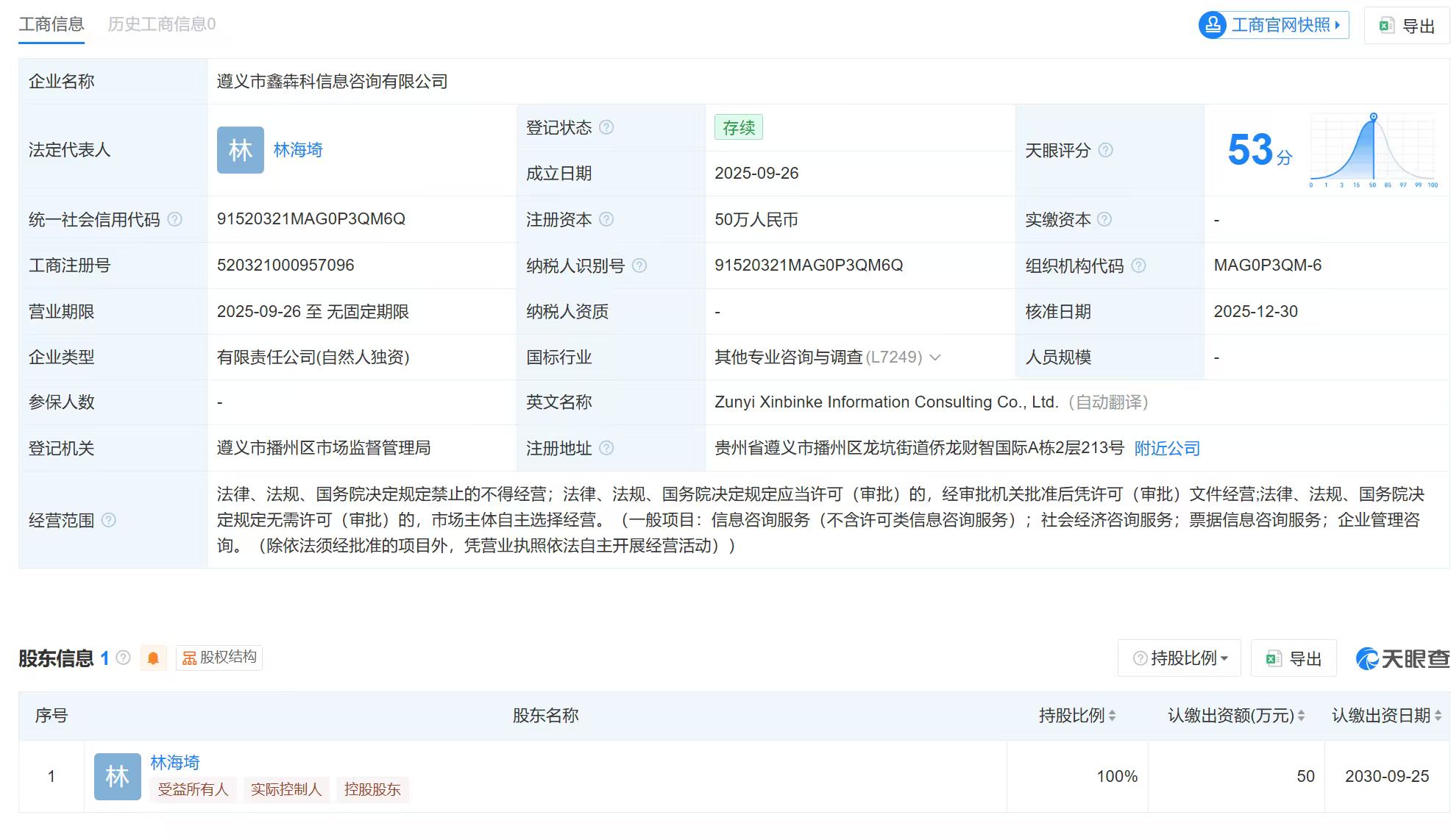Click the orange bell alert icon

[x=153, y=658]
